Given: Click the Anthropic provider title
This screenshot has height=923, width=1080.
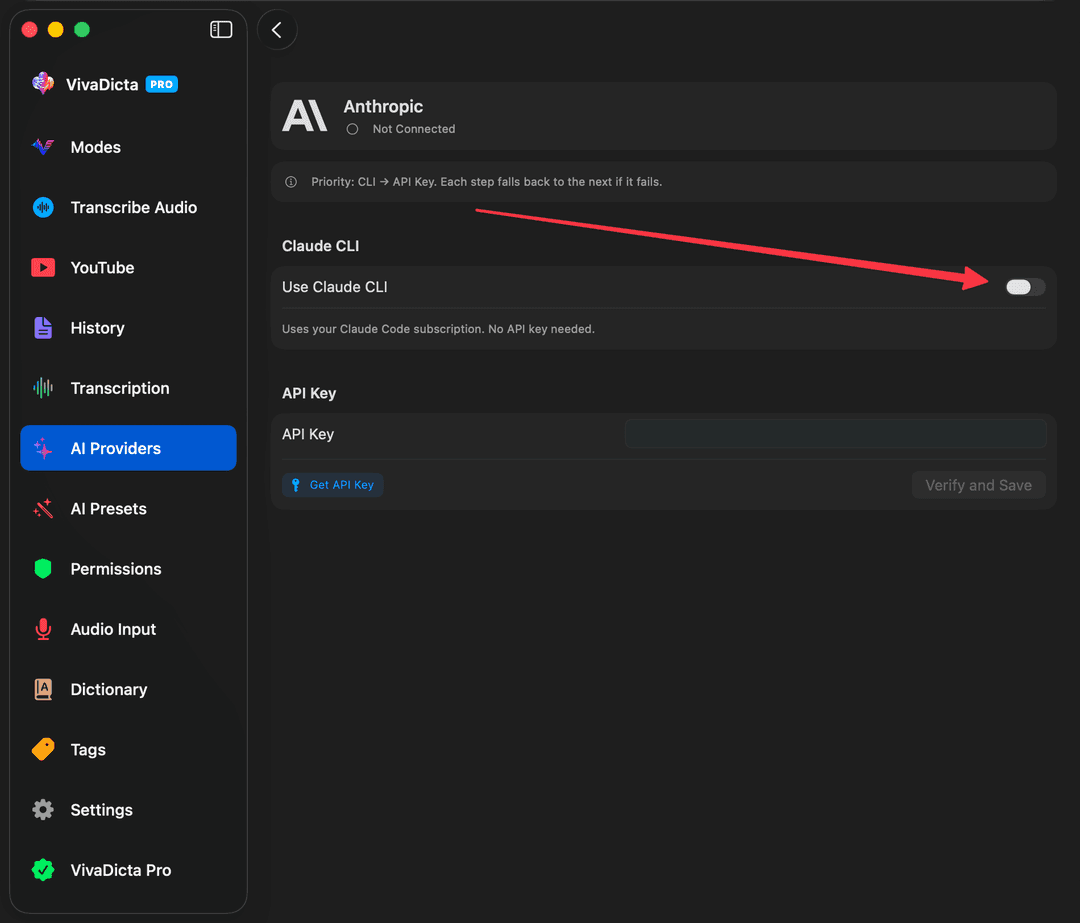Looking at the screenshot, I should point(383,107).
